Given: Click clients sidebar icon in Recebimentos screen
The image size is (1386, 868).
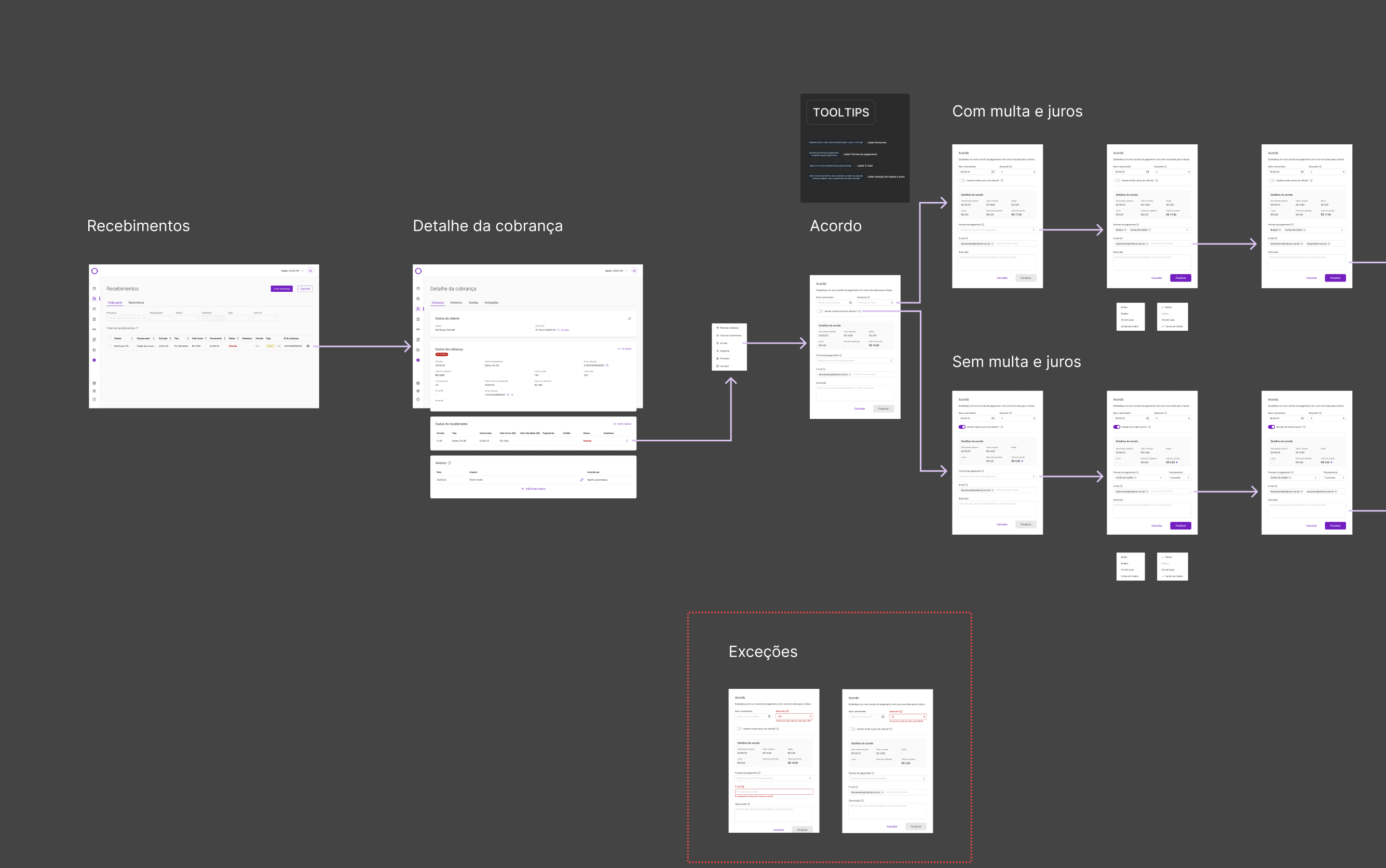Looking at the screenshot, I should (94, 309).
